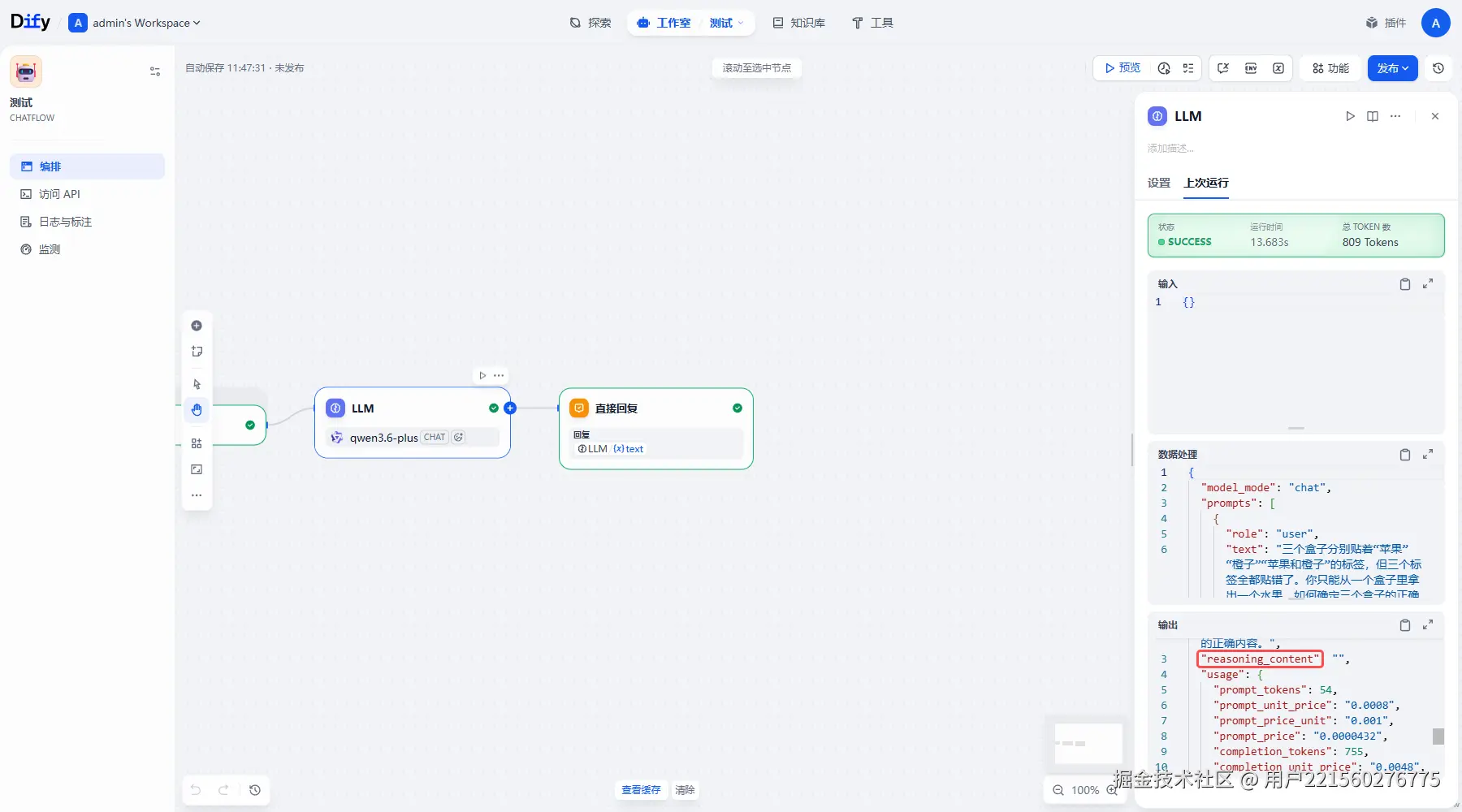
Task: Open the admin's Workspace dropdown
Action: [x=135, y=23]
